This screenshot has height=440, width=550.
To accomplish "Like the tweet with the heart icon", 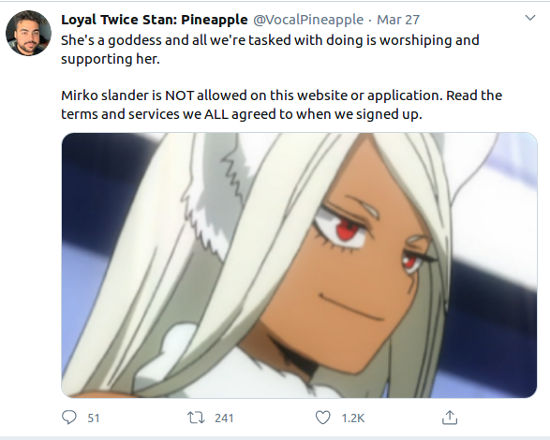I will tap(323, 418).
